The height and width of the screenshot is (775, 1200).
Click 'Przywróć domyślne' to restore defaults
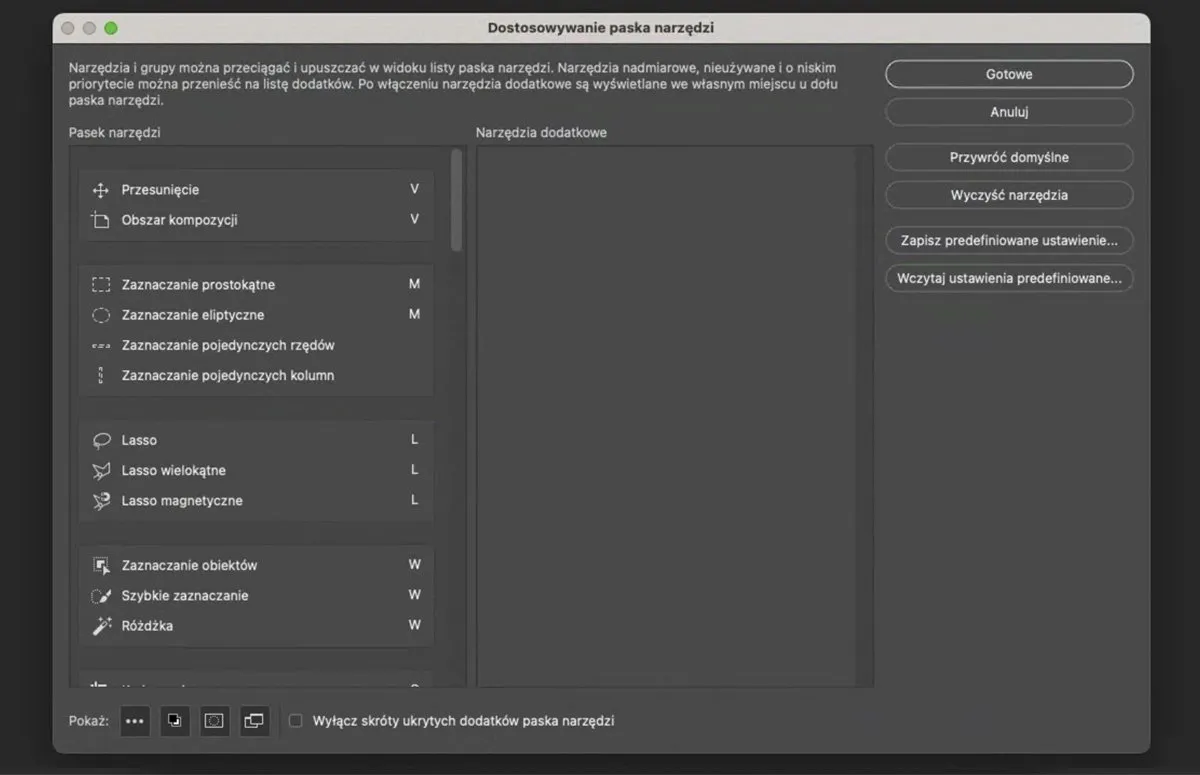coord(1008,157)
